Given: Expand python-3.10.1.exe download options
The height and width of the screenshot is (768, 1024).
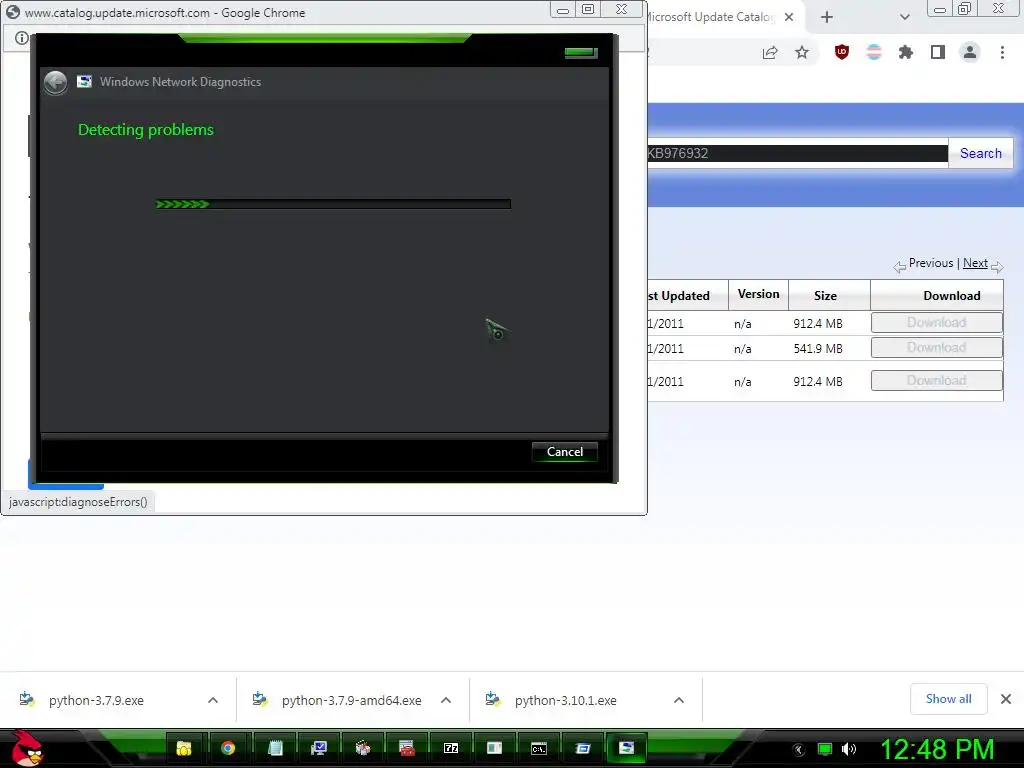Looking at the screenshot, I should [x=679, y=700].
